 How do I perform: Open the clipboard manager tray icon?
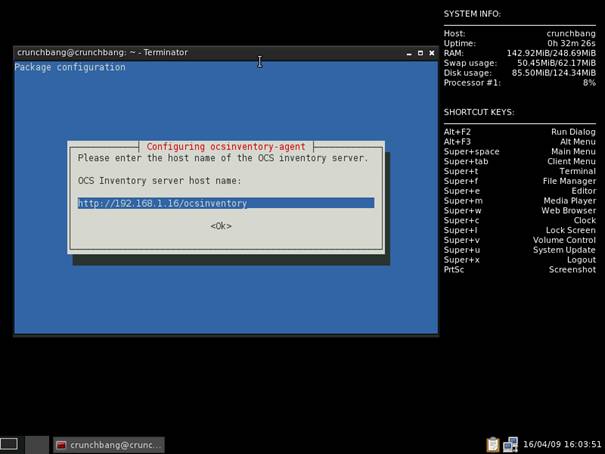tap(493, 444)
